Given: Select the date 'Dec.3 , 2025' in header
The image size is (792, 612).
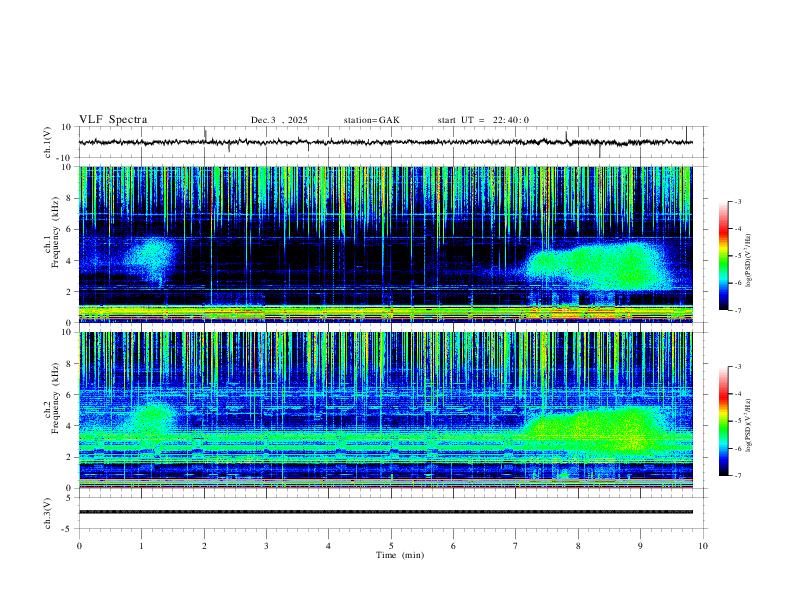Looking at the screenshot, I should pos(279,120).
